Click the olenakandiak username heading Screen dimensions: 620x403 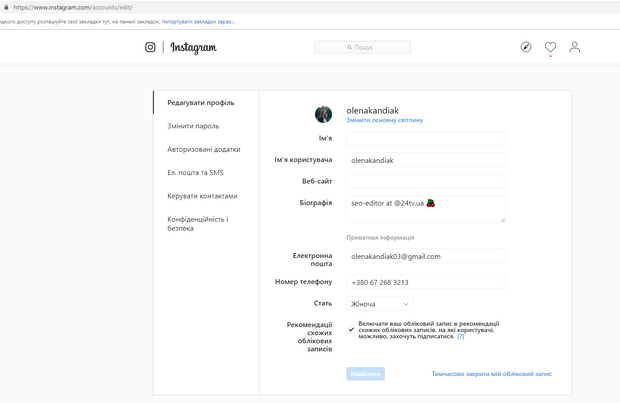coord(372,111)
